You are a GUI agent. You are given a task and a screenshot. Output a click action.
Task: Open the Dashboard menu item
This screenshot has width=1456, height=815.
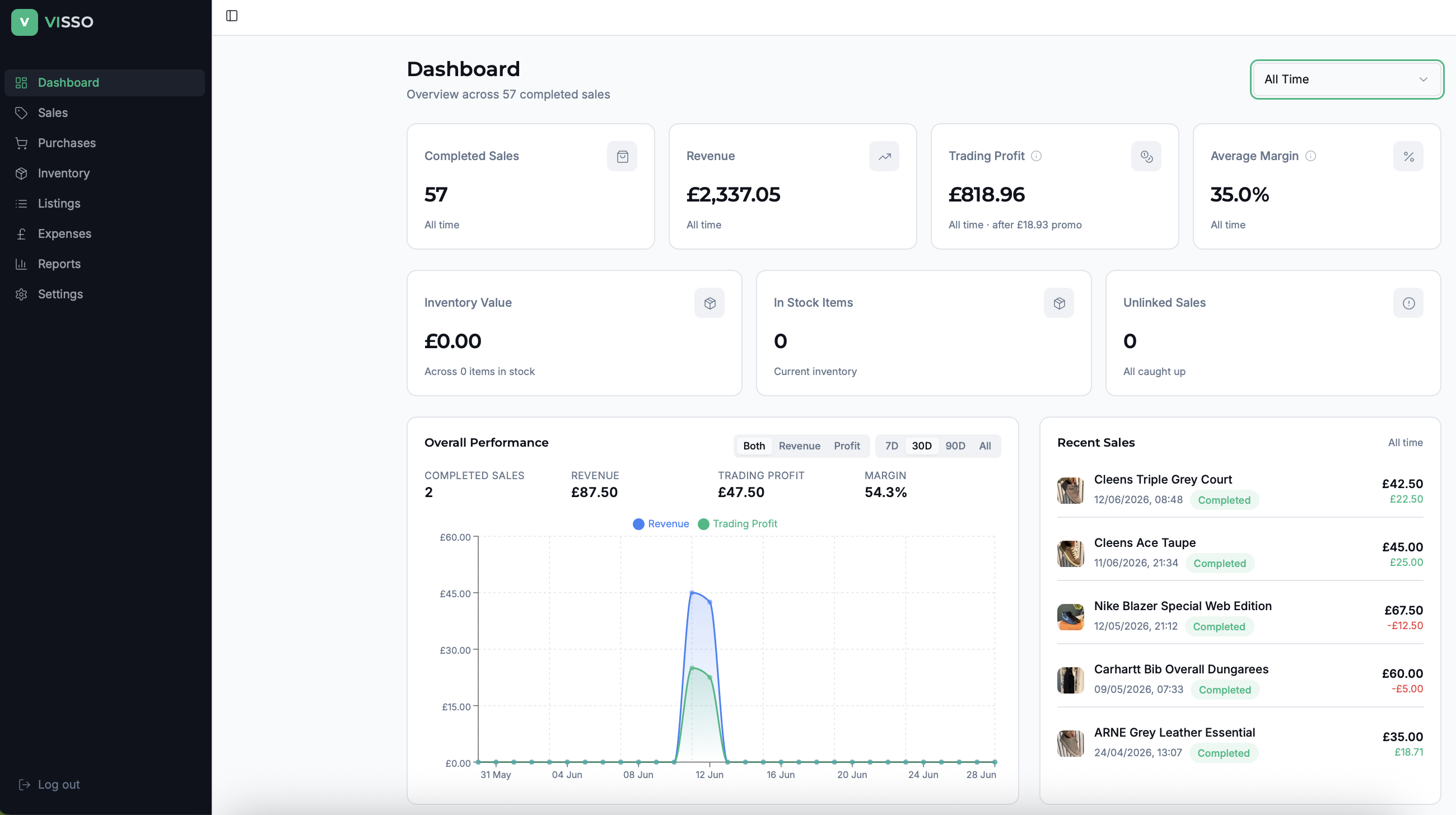click(x=105, y=82)
